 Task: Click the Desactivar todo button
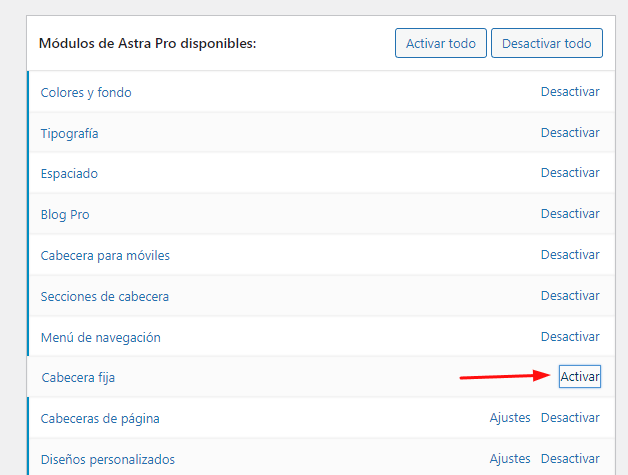pos(547,43)
